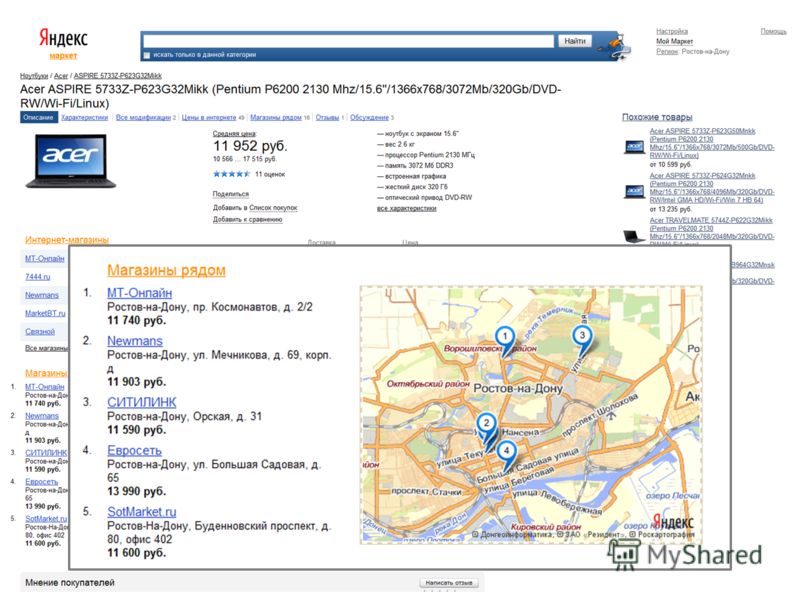This screenshot has width=800, height=600.
Task: Click the Написать отзыв button
Action: [449, 583]
